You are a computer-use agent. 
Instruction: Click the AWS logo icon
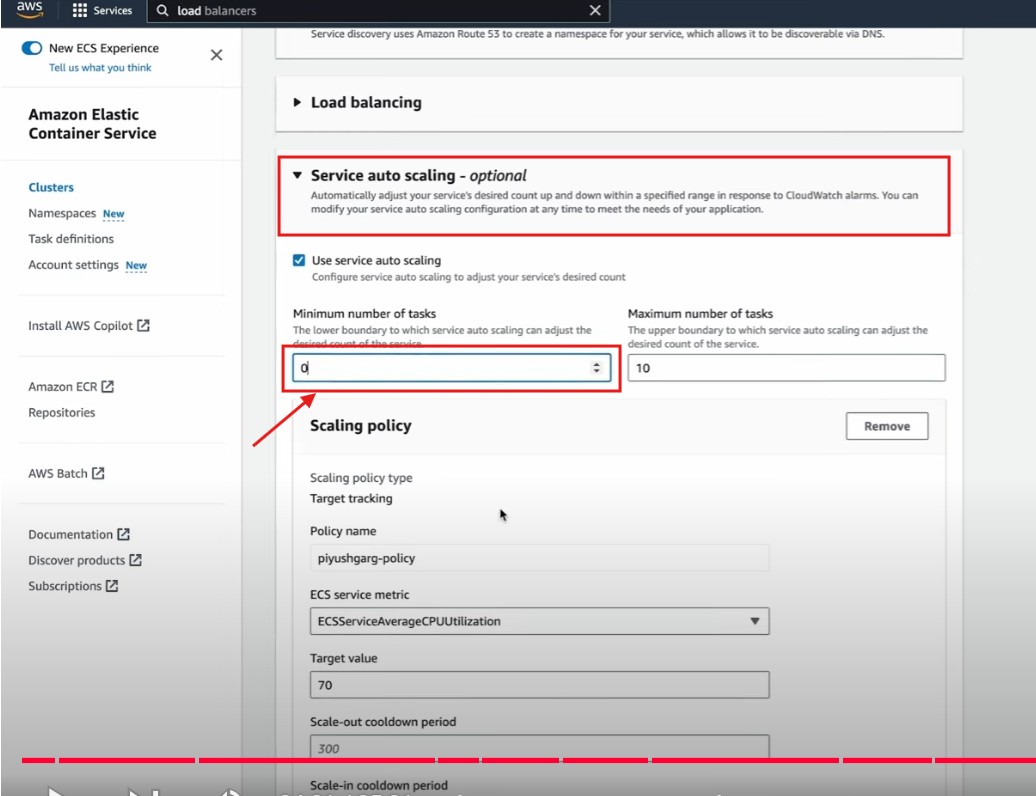[x=29, y=10]
